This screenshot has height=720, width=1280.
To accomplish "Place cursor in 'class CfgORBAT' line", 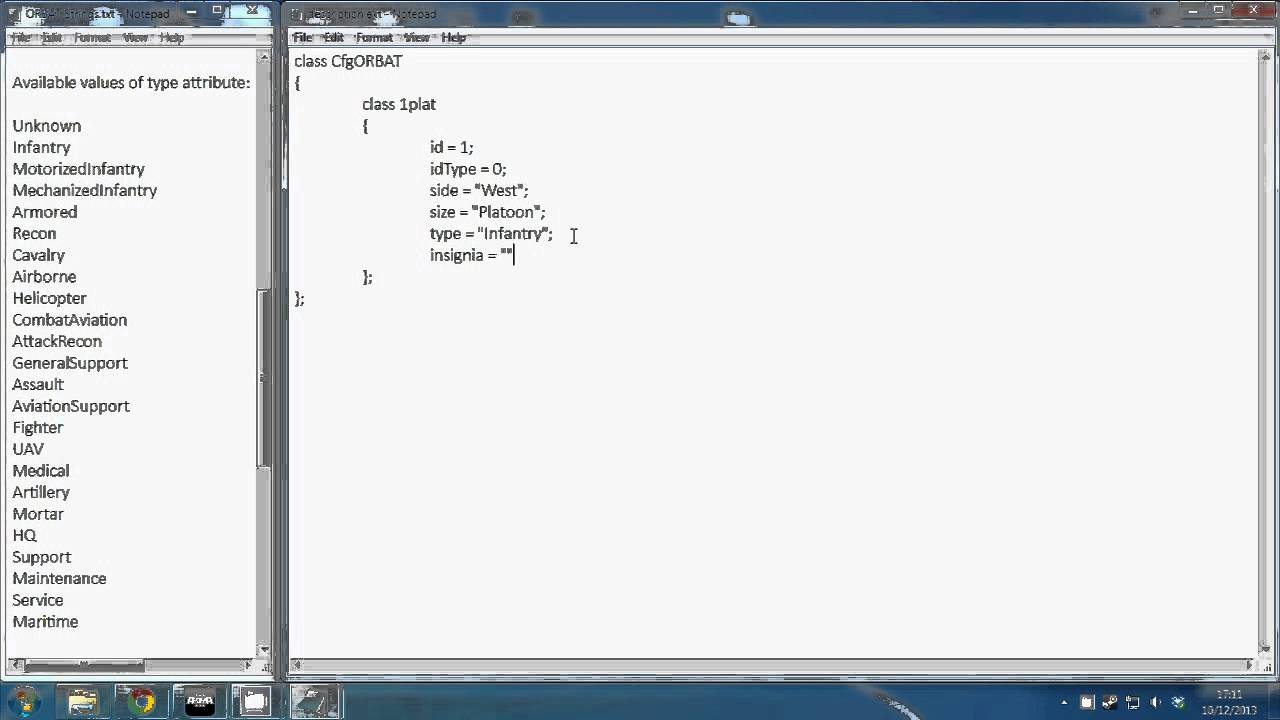I will click(348, 61).
